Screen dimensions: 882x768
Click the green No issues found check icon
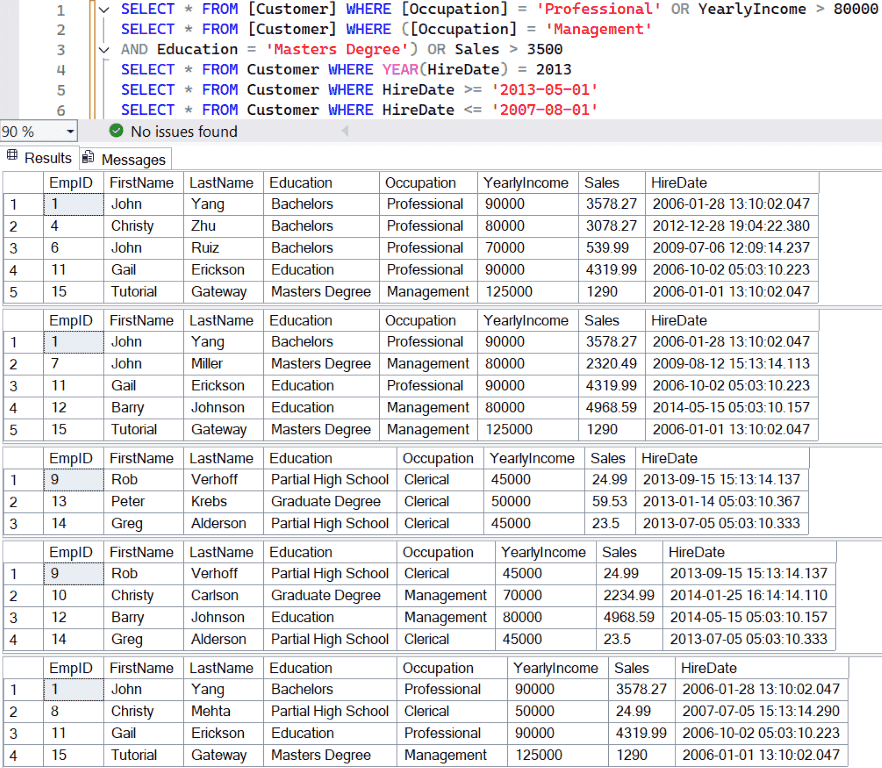tap(118, 131)
